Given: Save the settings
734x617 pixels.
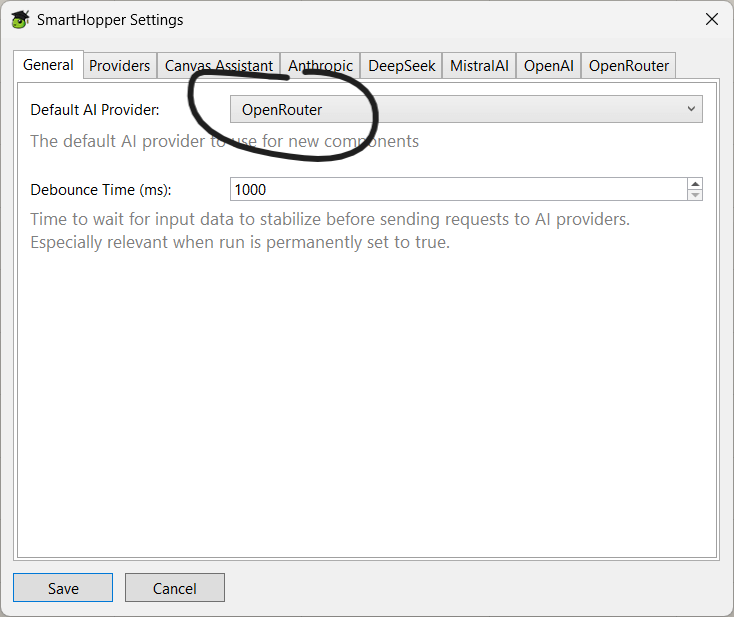Looking at the screenshot, I should pos(63,588).
